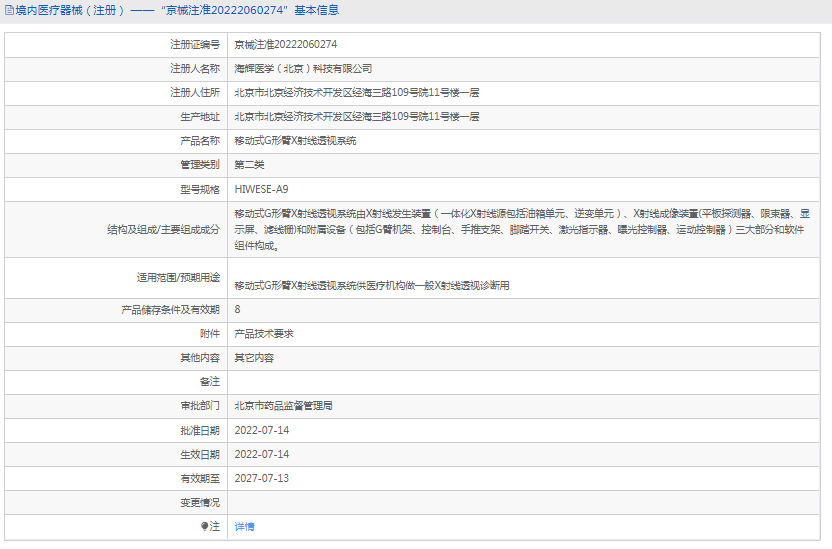
Task: Click the 适用范围/预期用途 value text
Action: 371,285
